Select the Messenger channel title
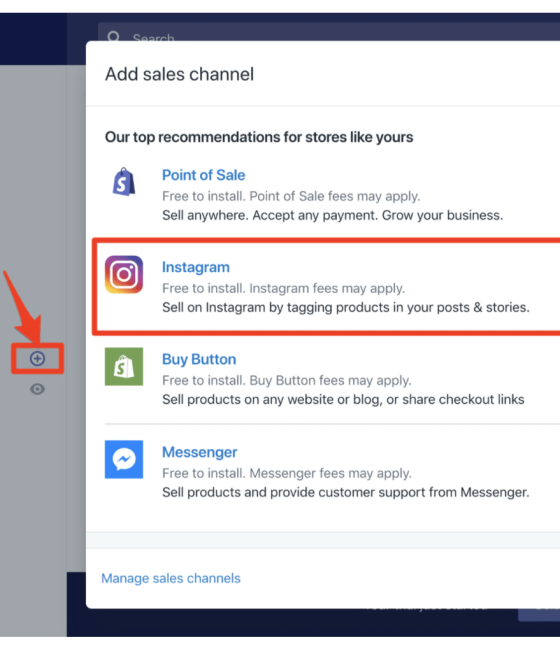 199,452
